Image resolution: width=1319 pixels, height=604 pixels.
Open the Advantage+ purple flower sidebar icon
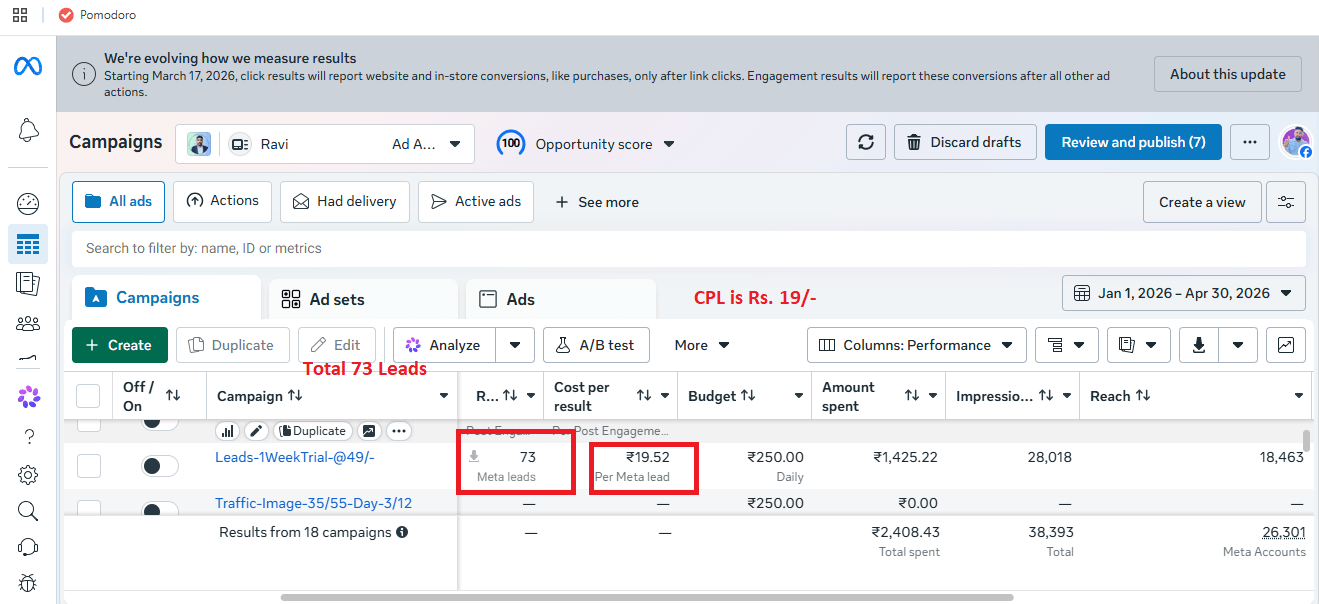tap(28, 397)
